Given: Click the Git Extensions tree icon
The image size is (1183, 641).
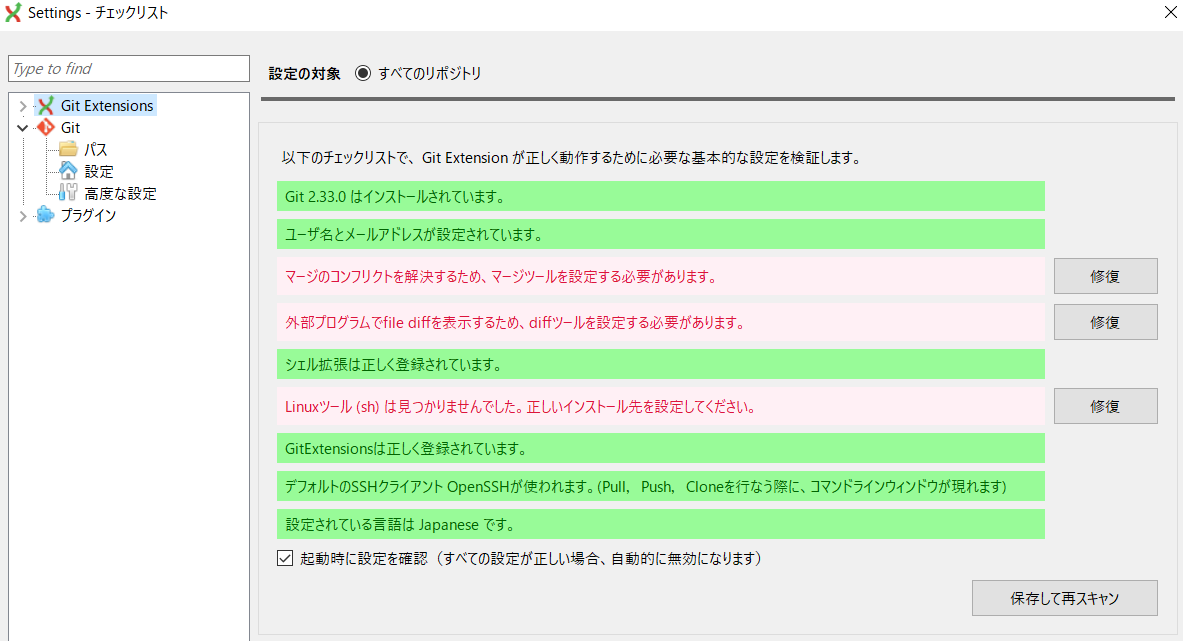Looking at the screenshot, I should pyautogui.click(x=45, y=106).
